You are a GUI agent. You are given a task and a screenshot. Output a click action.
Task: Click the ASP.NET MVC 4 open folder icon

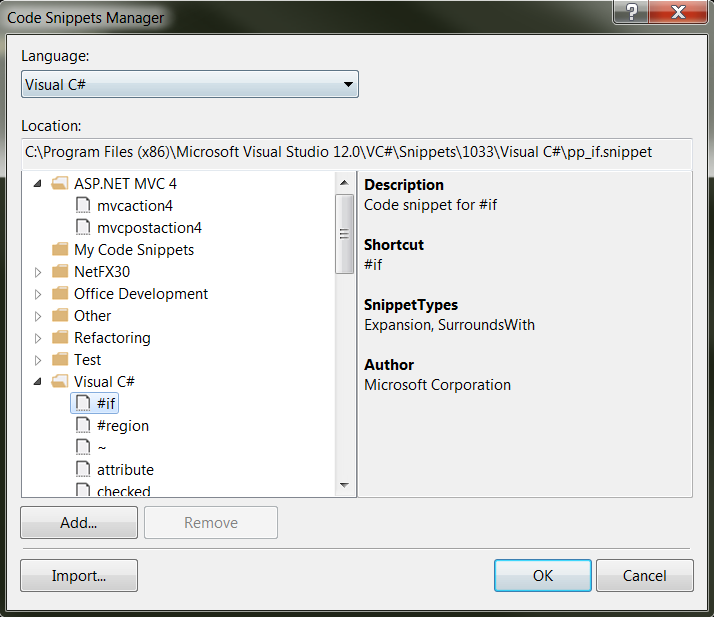click(60, 184)
